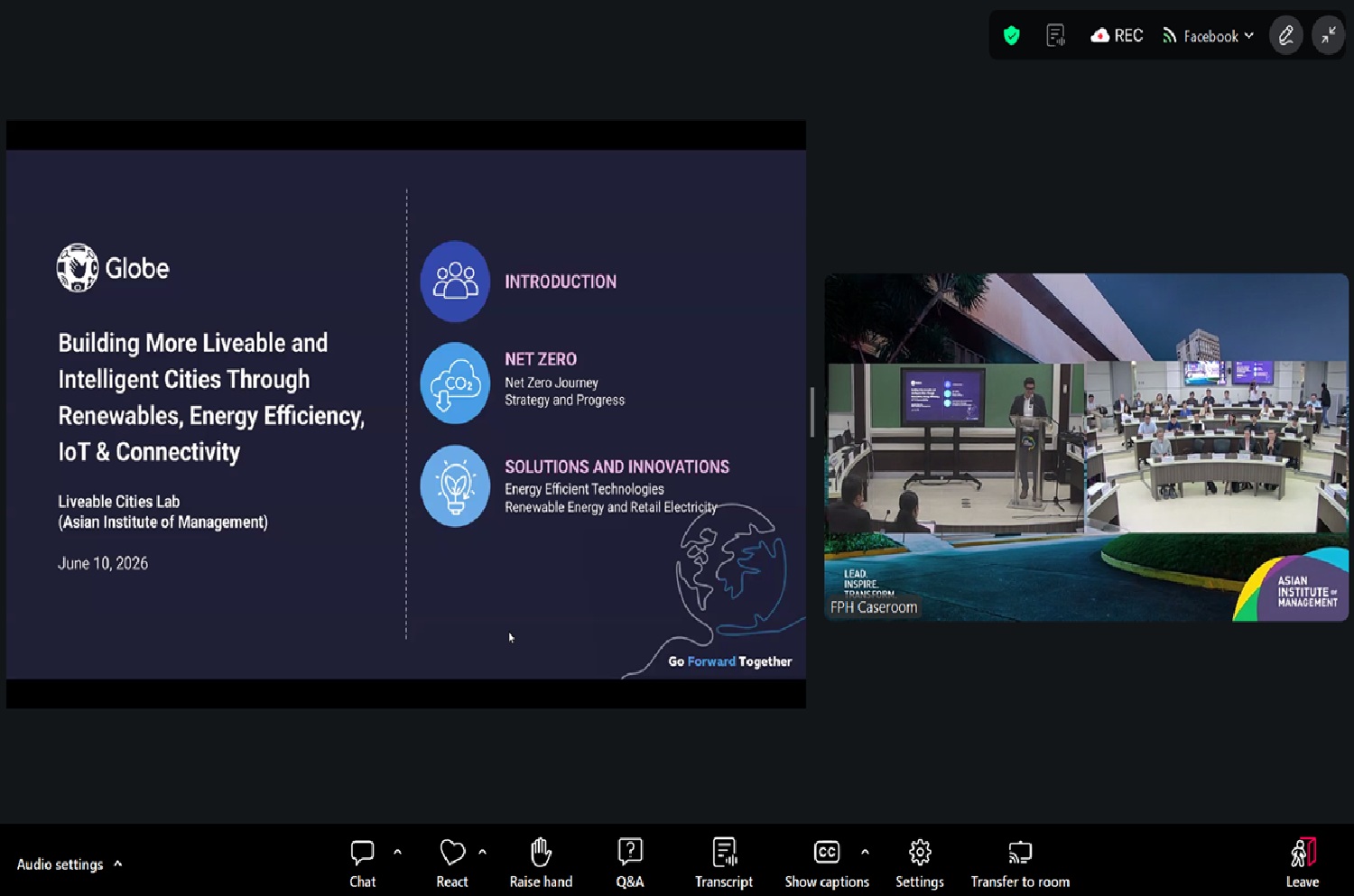Click the Introduction people icon on the slide

click(455, 282)
